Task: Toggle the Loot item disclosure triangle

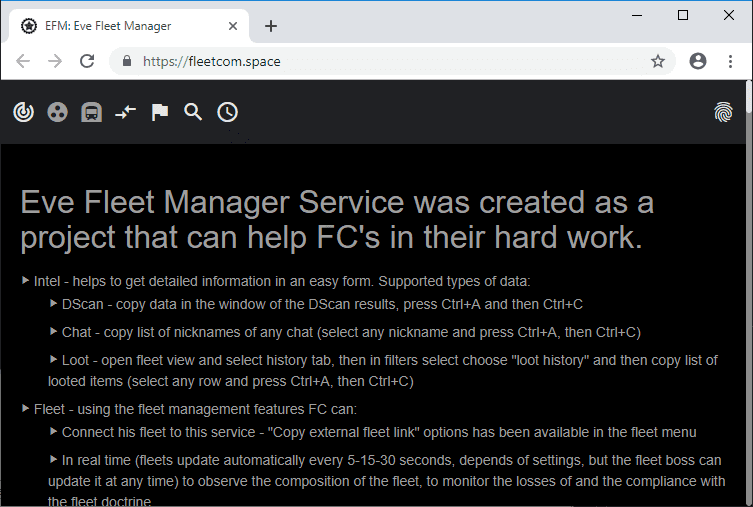Action: 54,358
